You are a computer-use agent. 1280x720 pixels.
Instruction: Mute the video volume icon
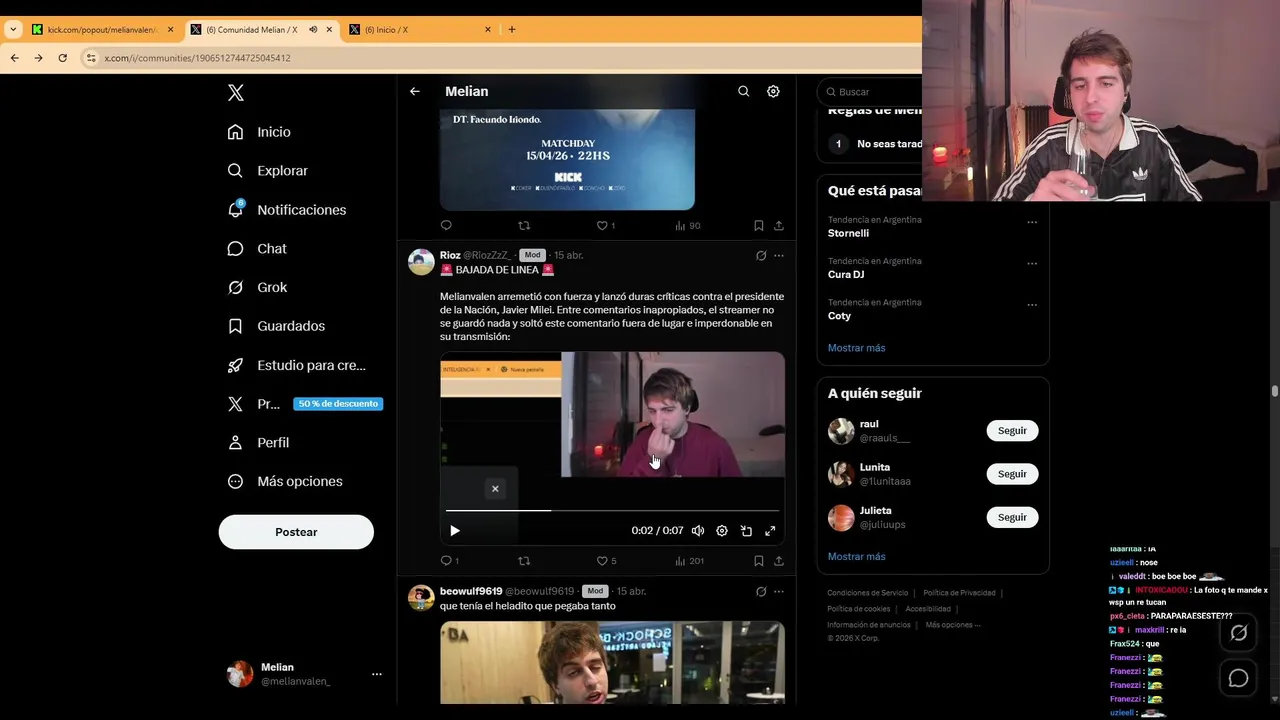coord(698,531)
